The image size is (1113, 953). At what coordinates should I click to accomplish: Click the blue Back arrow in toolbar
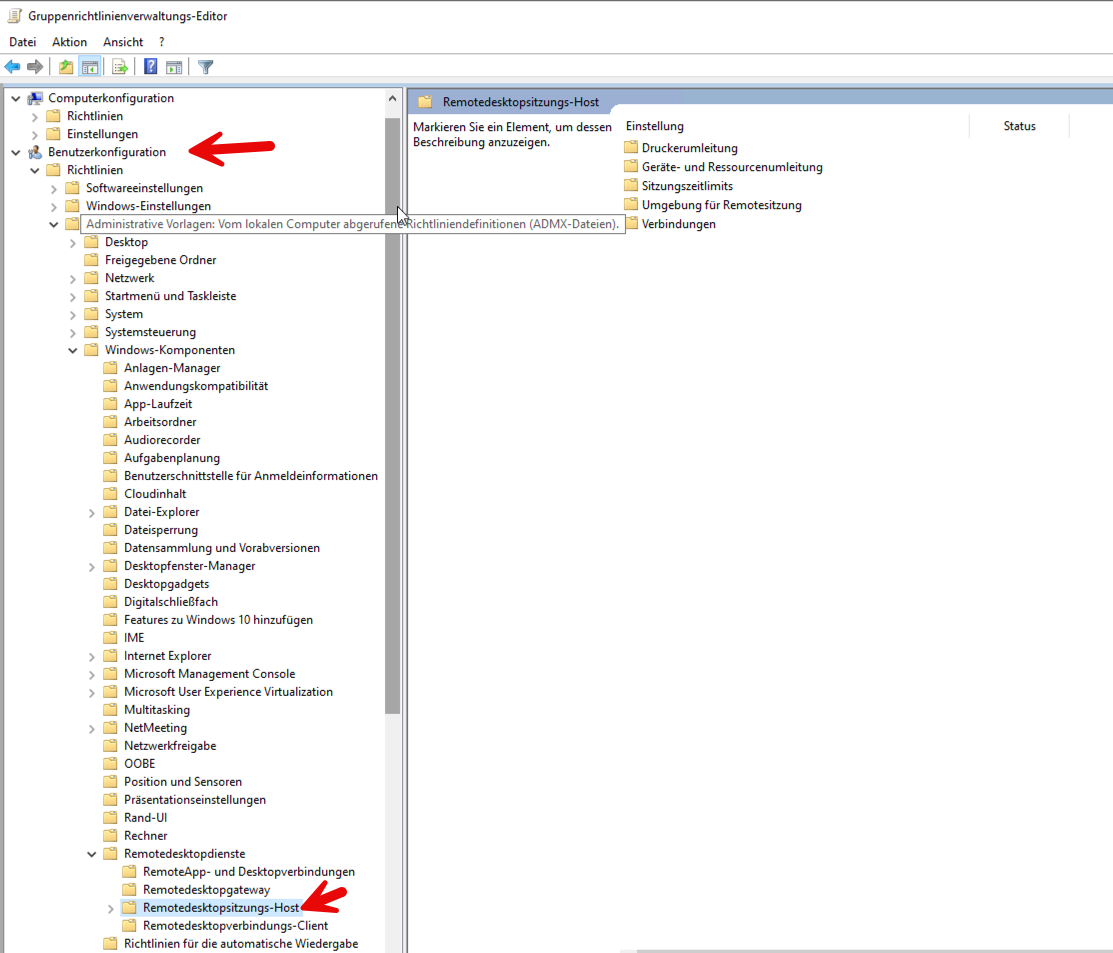(x=12, y=67)
